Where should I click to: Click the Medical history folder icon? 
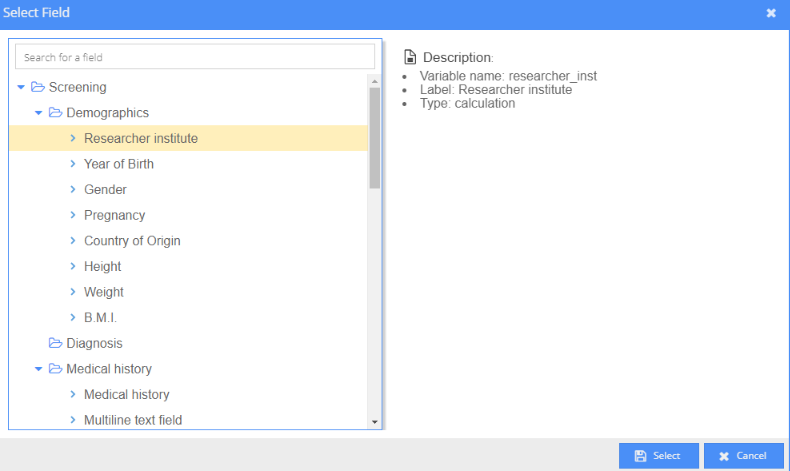pyautogui.click(x=55, y=369)
